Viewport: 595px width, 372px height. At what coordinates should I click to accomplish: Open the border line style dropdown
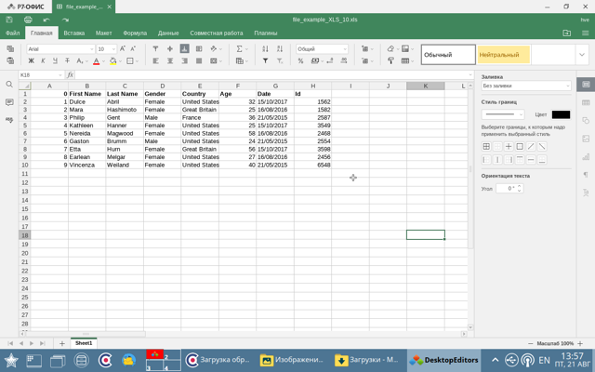(503, 114)
